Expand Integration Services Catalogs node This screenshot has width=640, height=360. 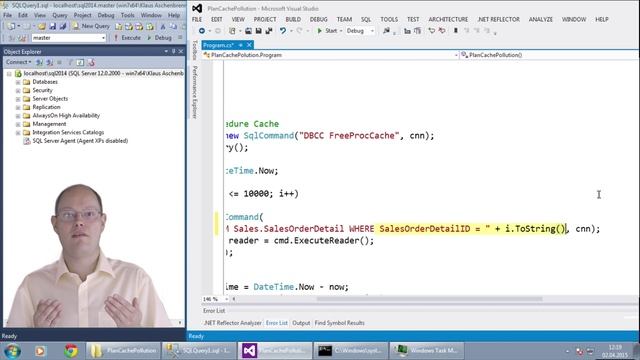coord(18,133)
